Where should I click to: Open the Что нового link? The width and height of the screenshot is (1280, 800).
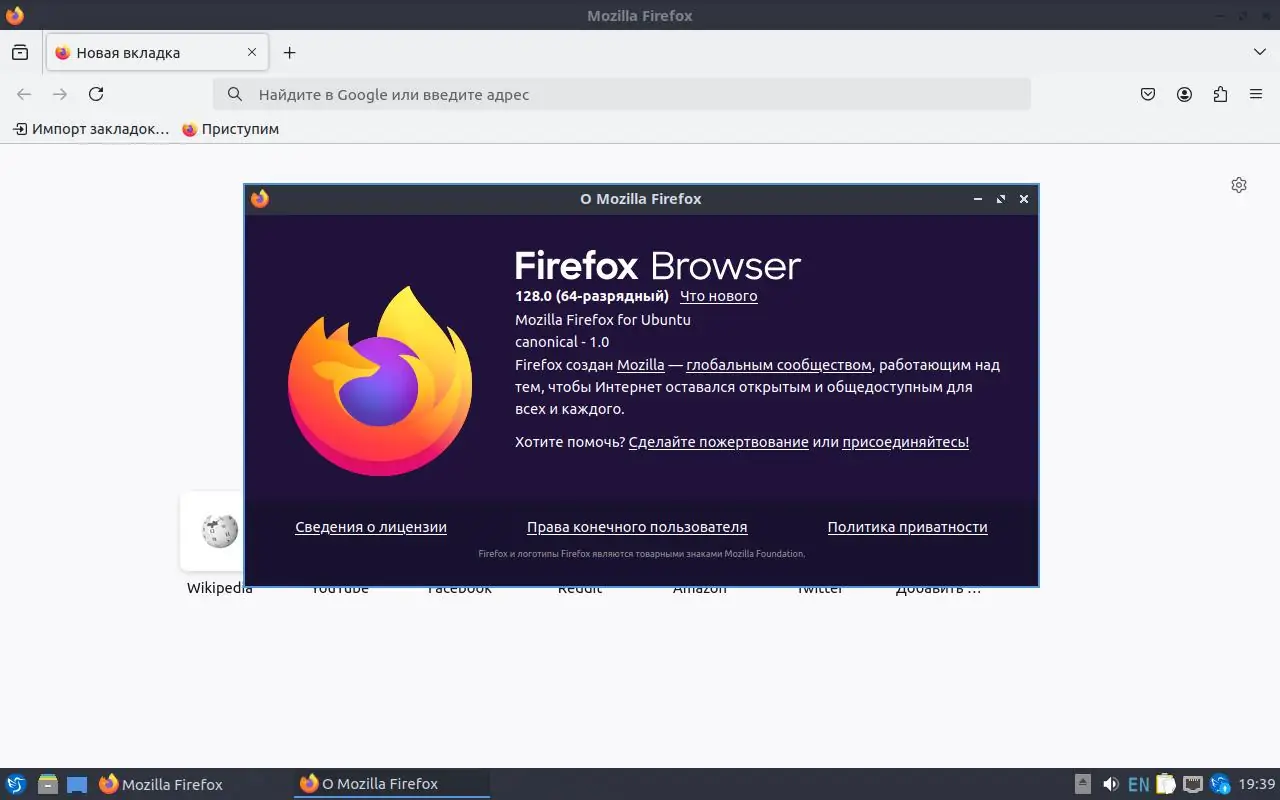[x=718, y=296]
